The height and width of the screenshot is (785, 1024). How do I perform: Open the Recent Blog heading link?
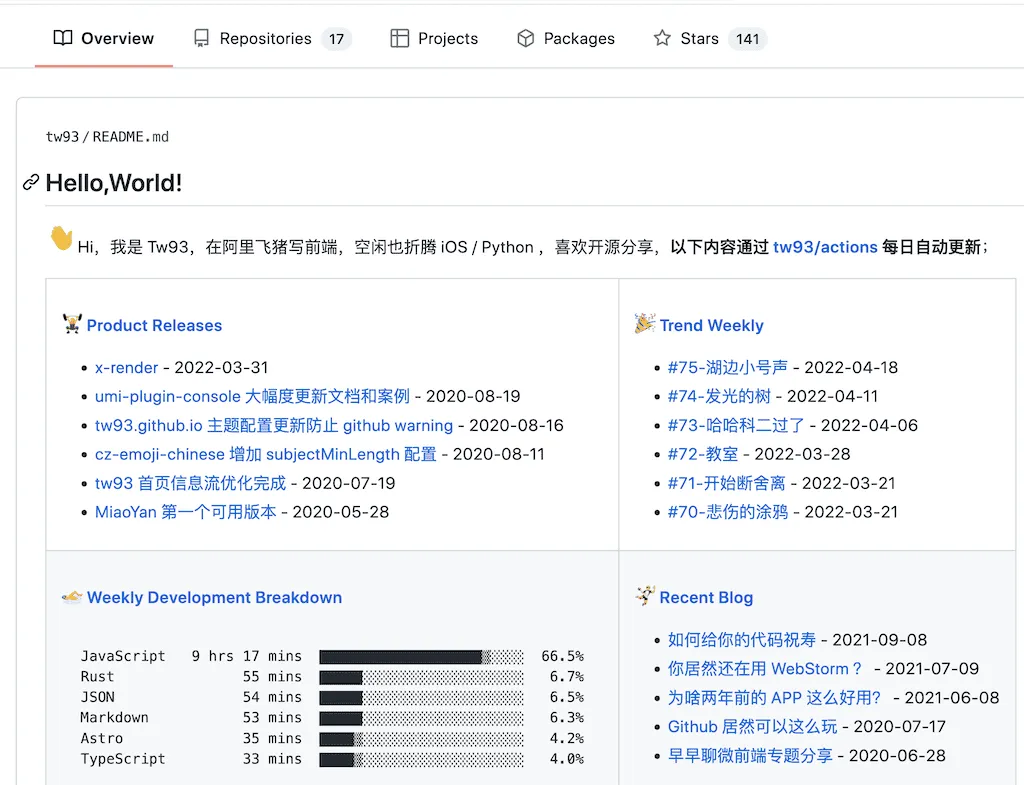coord(707,597)
